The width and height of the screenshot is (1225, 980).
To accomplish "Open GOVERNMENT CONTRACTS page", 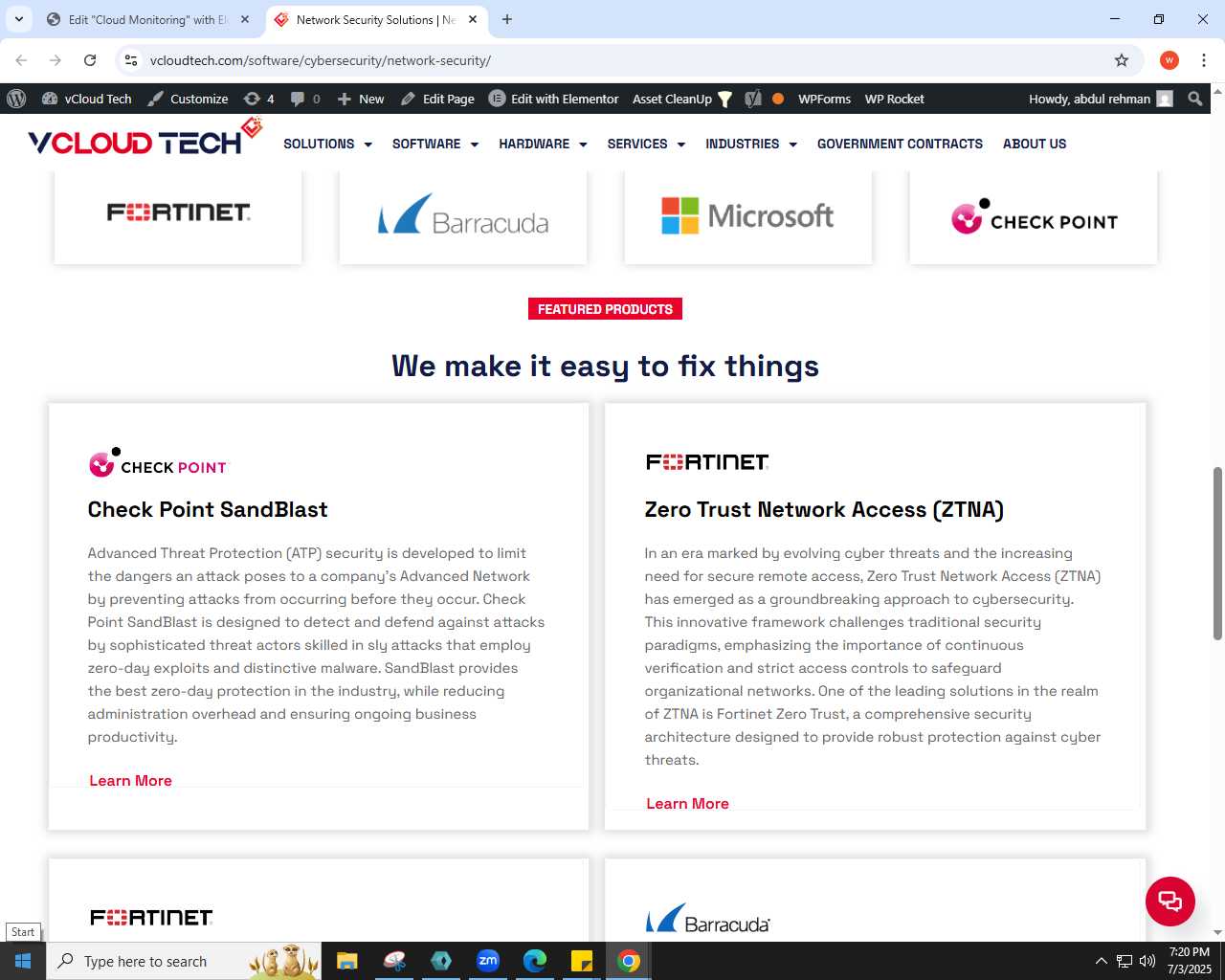I will [900, 144].
